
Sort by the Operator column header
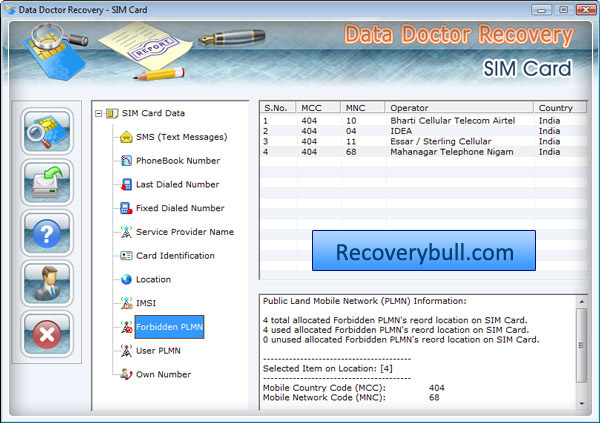pyautogui.click(x=459, y=108)
